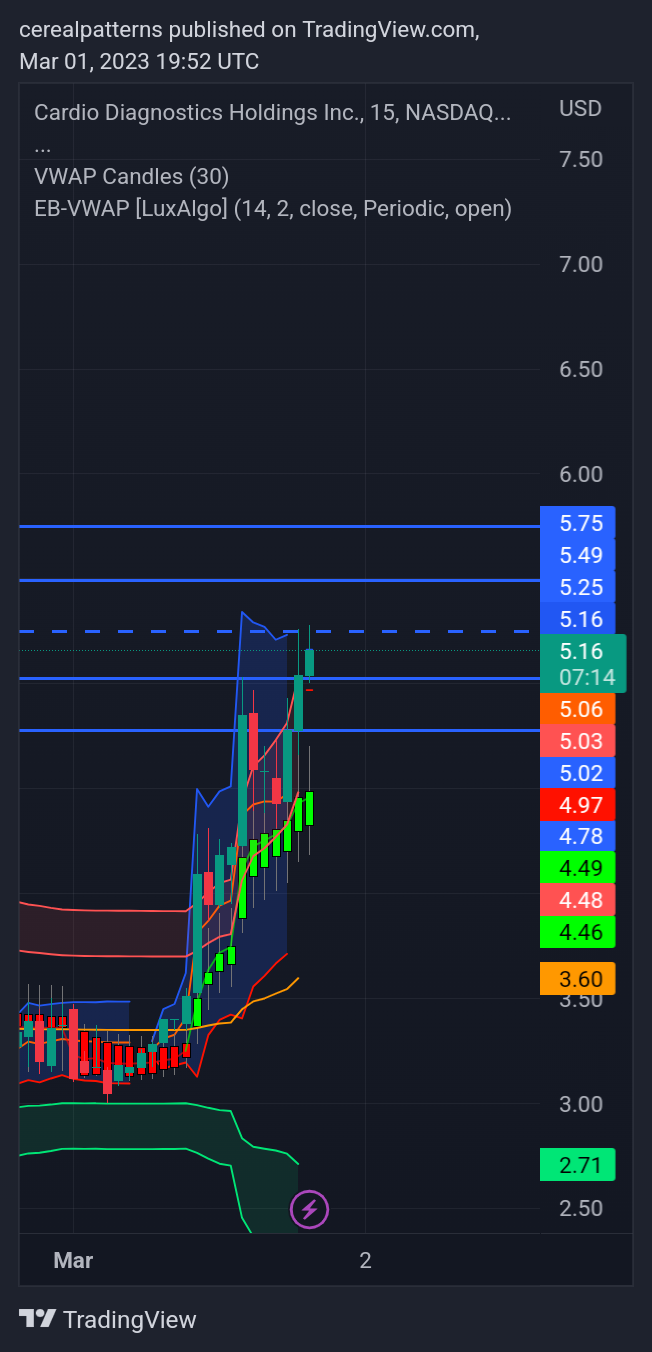Image resolution: width=652 pixels, height=1352 pixels.
Task: Click the 4.49 green price label
Action: (577, 868)
